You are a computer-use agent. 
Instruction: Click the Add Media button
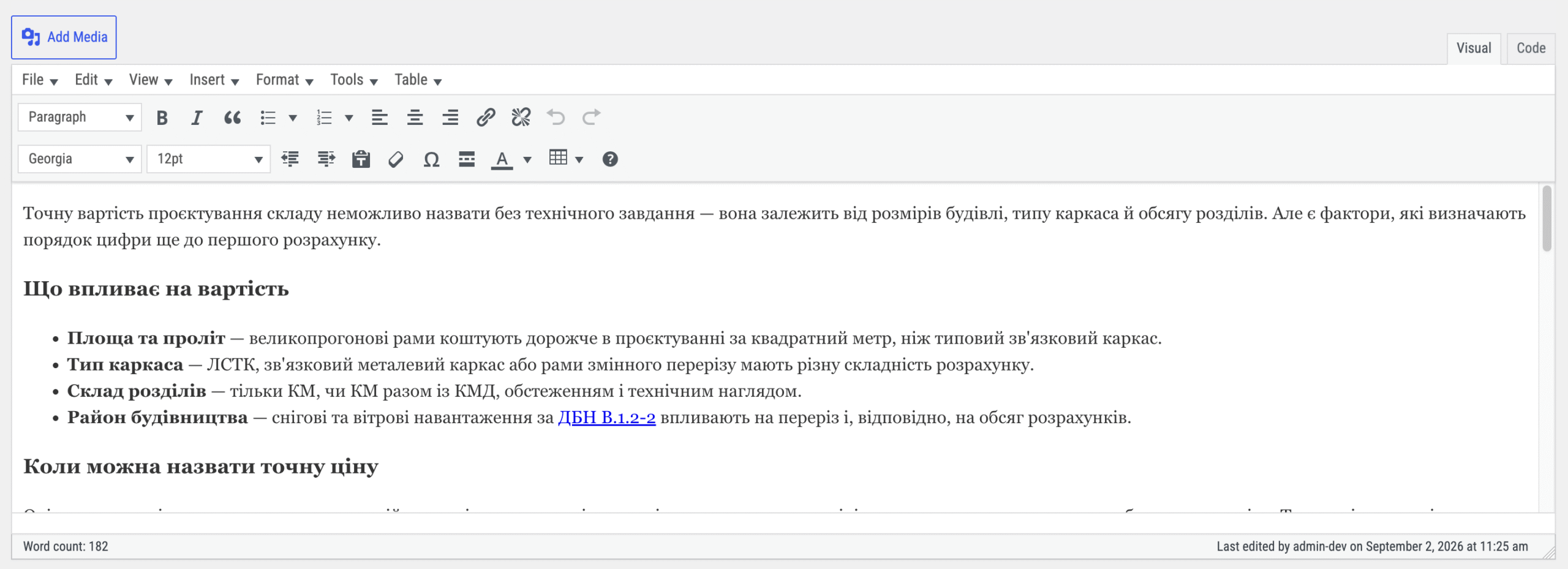click(x=64, y=37)
